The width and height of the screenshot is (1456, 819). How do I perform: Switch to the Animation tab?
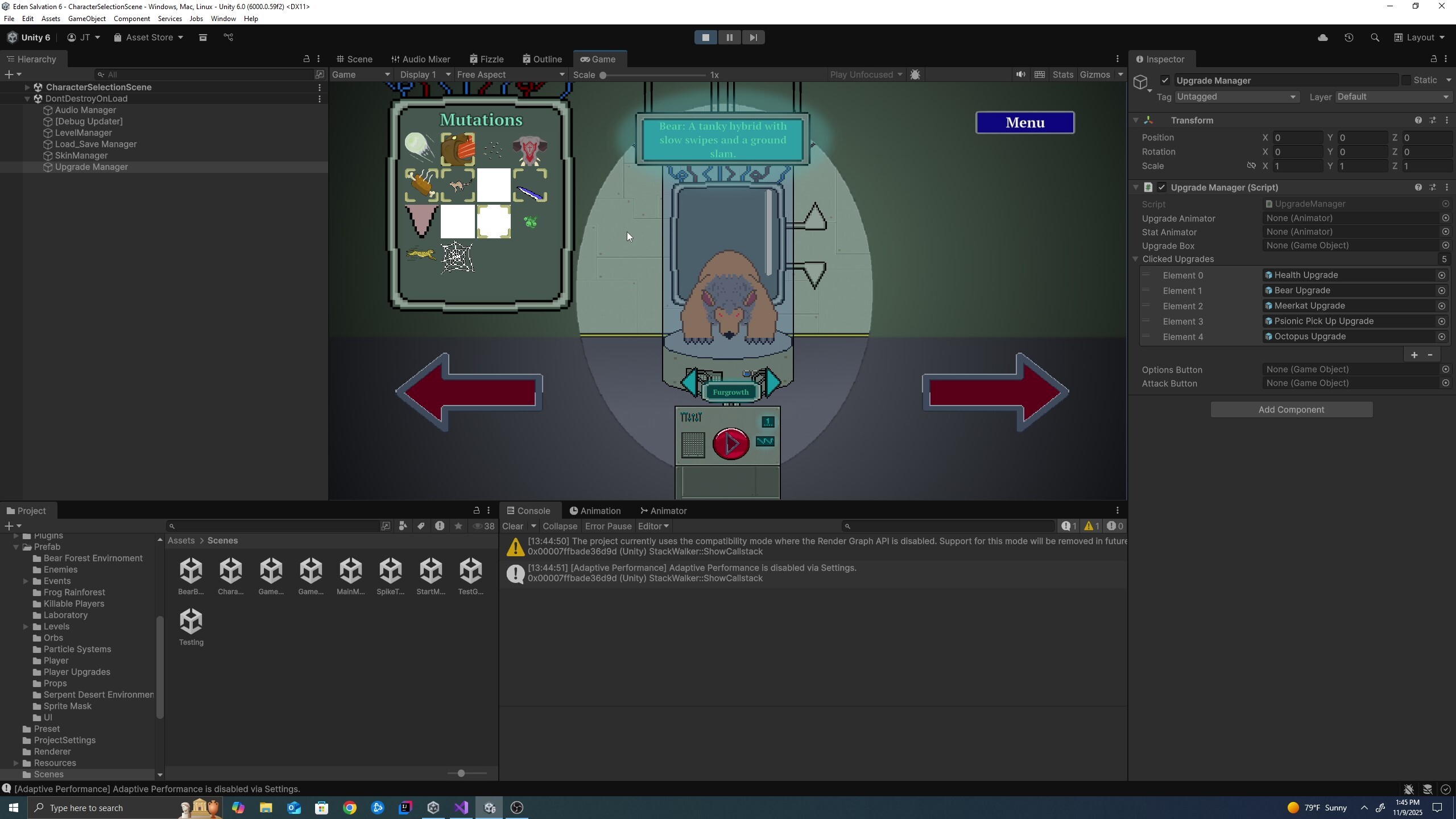[595, 511]
